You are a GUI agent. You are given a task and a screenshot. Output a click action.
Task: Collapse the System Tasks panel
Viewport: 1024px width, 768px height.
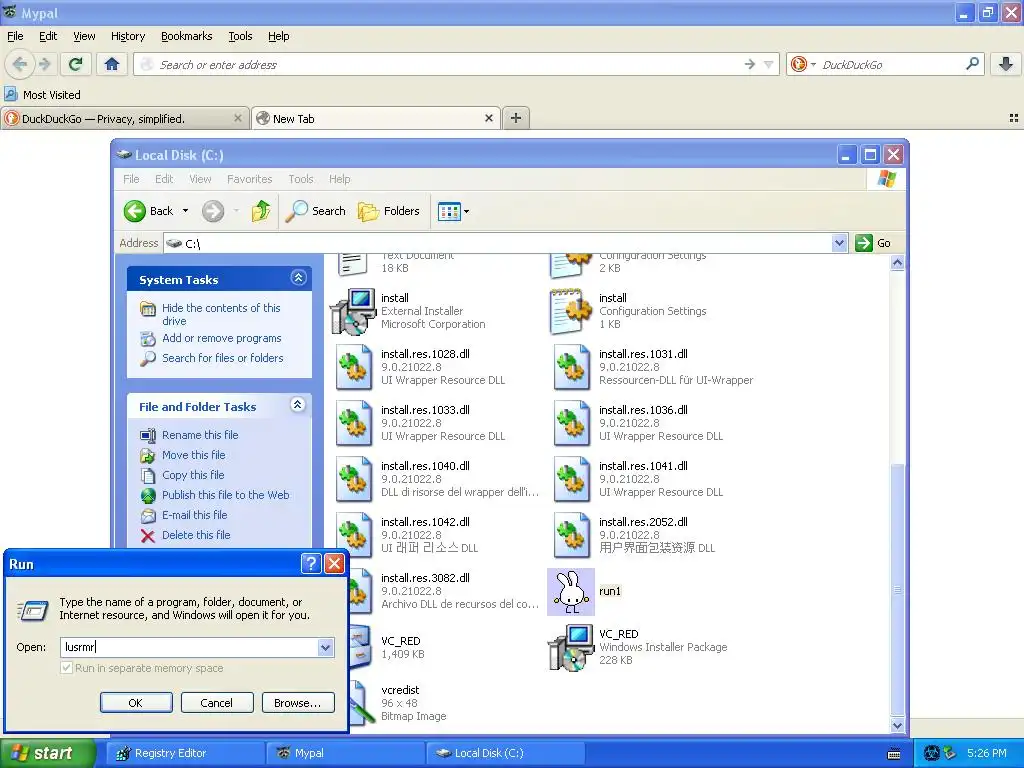(x=298, y=278)
